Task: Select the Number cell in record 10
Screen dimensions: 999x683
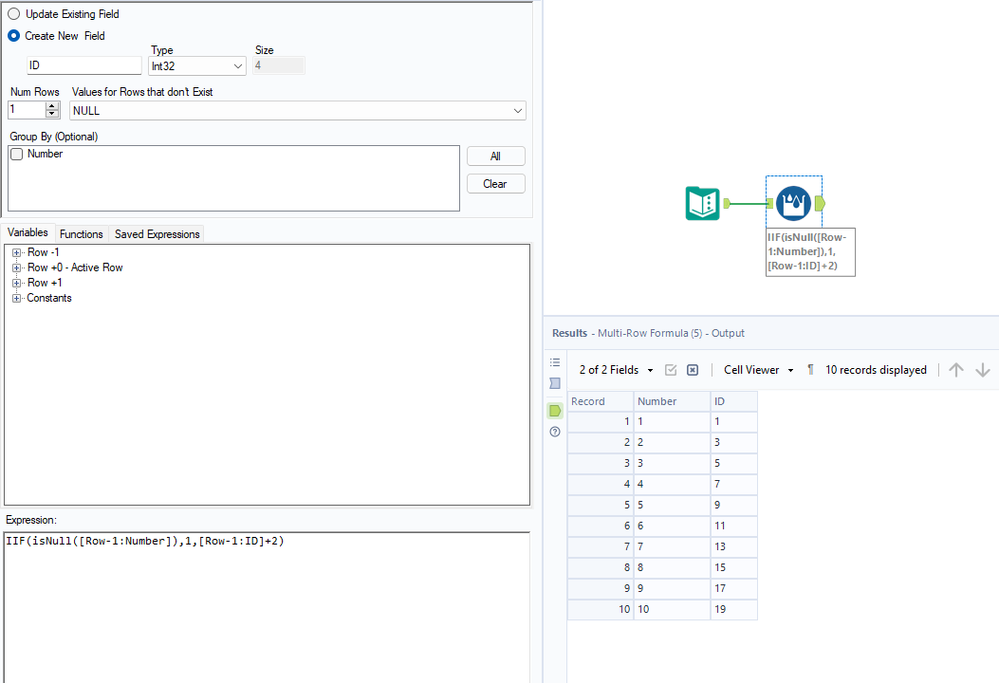Action: [x=672, y=610]
